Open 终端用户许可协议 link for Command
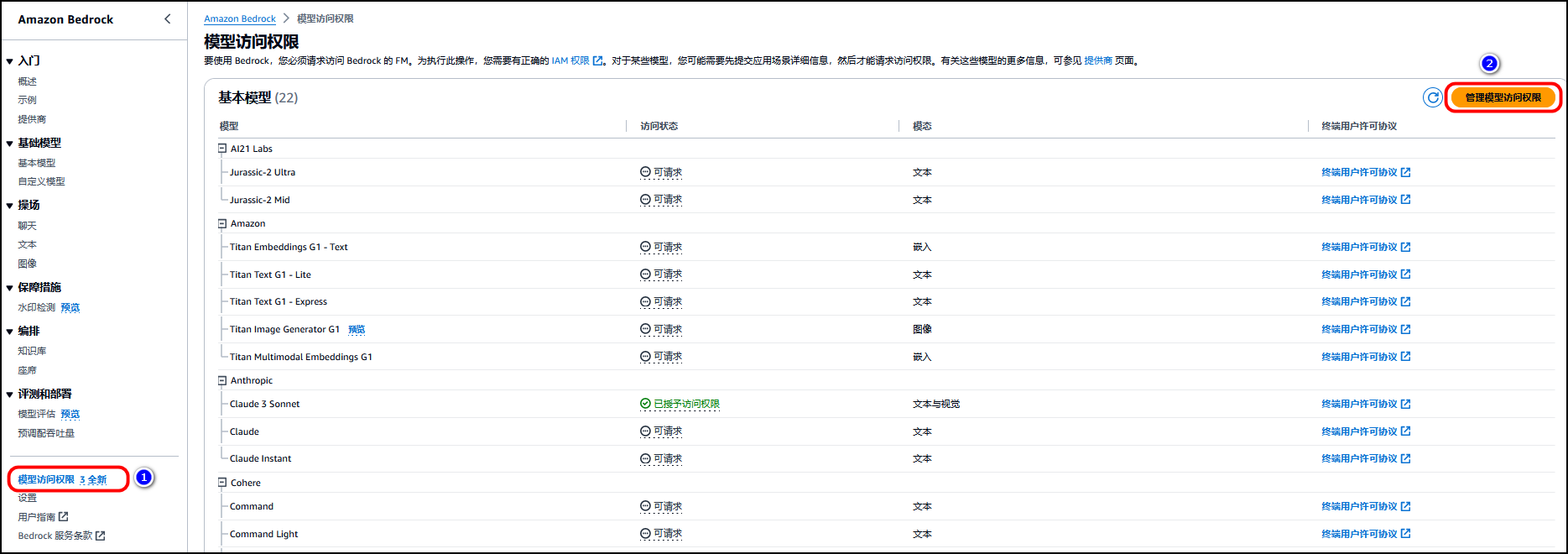Image resolution: width=1568 pixels, height=554 pixels. click(x=1360, y=506)
